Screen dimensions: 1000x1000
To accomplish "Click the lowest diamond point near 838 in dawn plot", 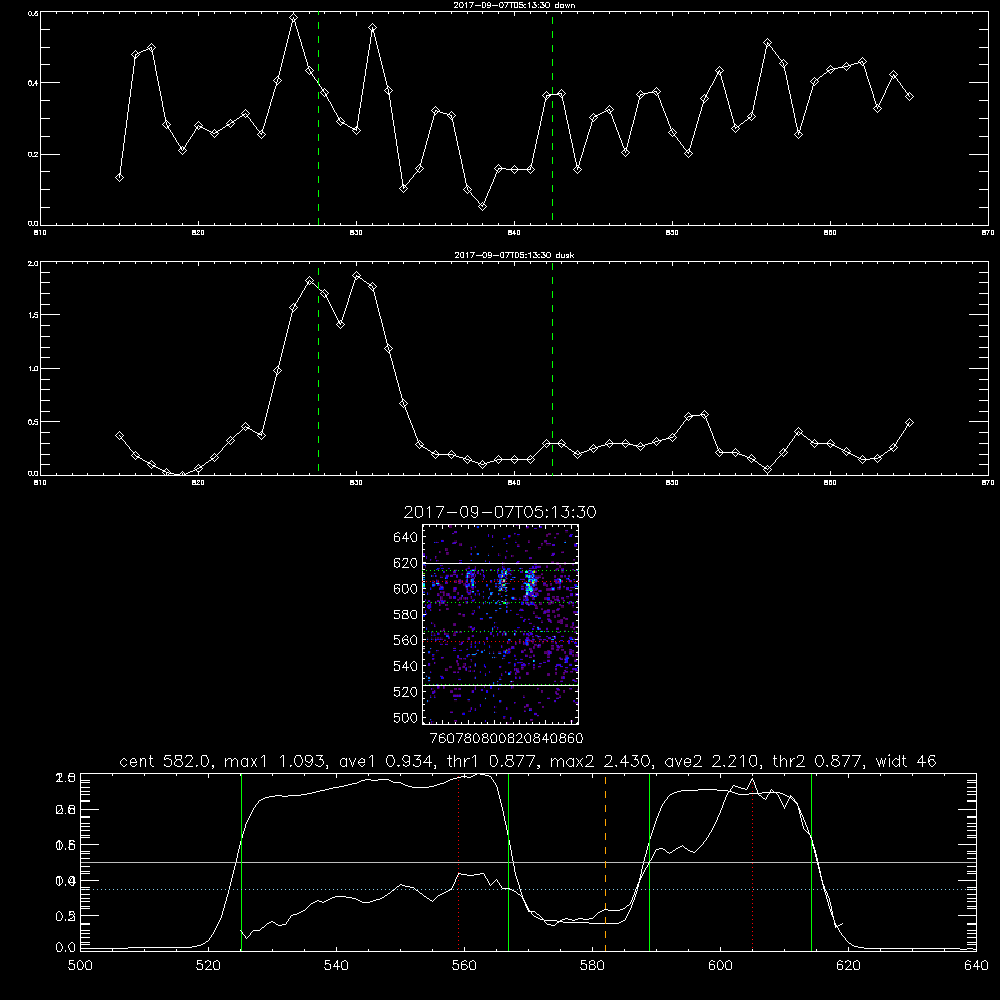I will point(483,206).
